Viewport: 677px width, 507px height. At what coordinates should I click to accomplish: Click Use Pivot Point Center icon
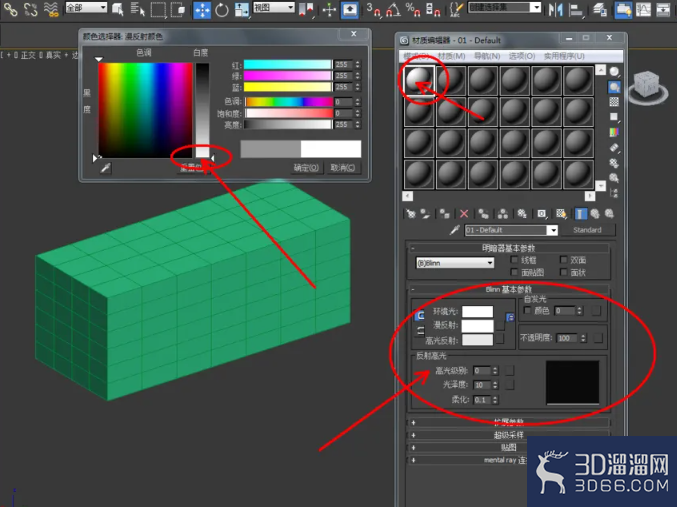(306, 10)
